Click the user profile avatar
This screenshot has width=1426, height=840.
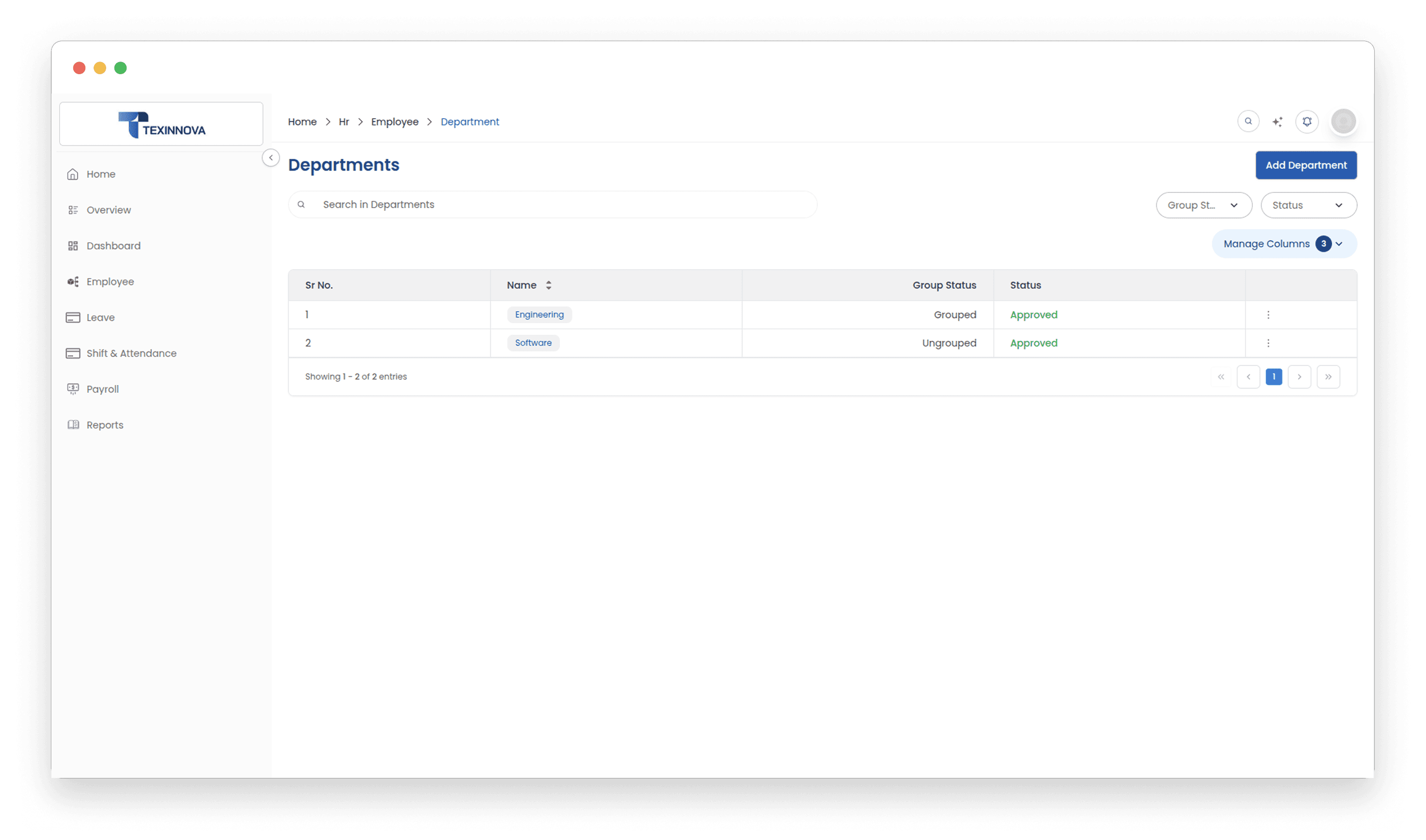click(1343, 121)
